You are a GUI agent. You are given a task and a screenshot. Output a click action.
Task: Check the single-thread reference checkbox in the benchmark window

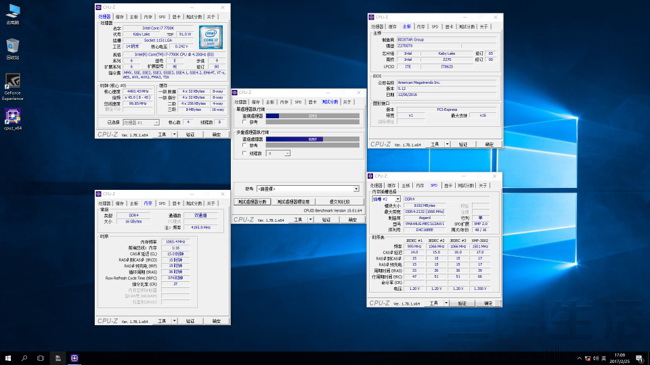point(244,122)
